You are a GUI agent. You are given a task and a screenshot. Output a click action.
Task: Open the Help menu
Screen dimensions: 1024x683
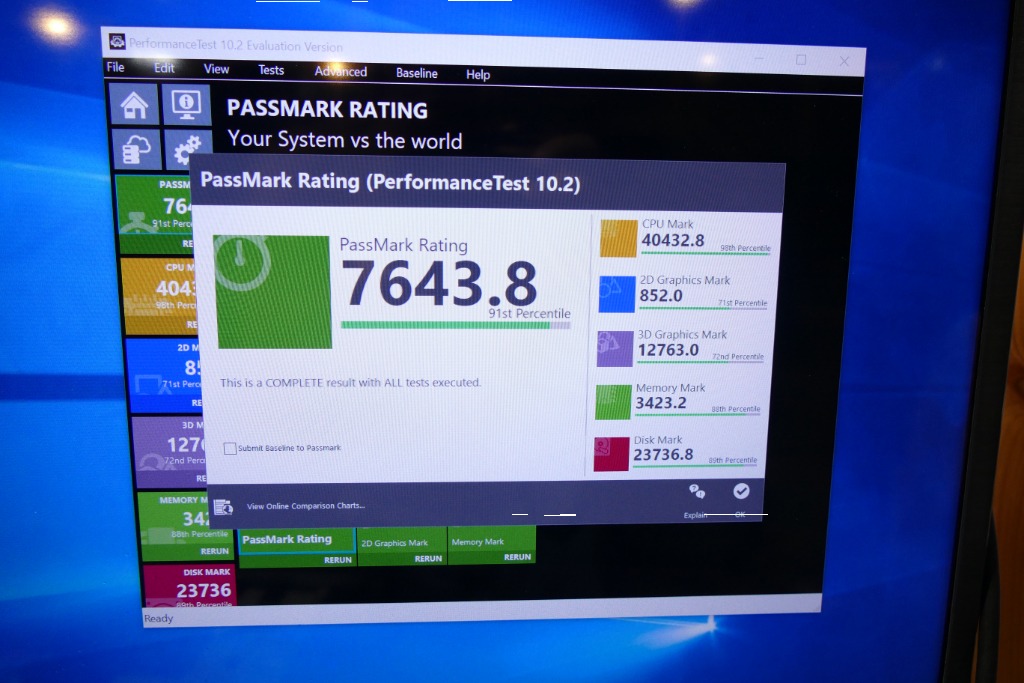[x=478, y=74]
